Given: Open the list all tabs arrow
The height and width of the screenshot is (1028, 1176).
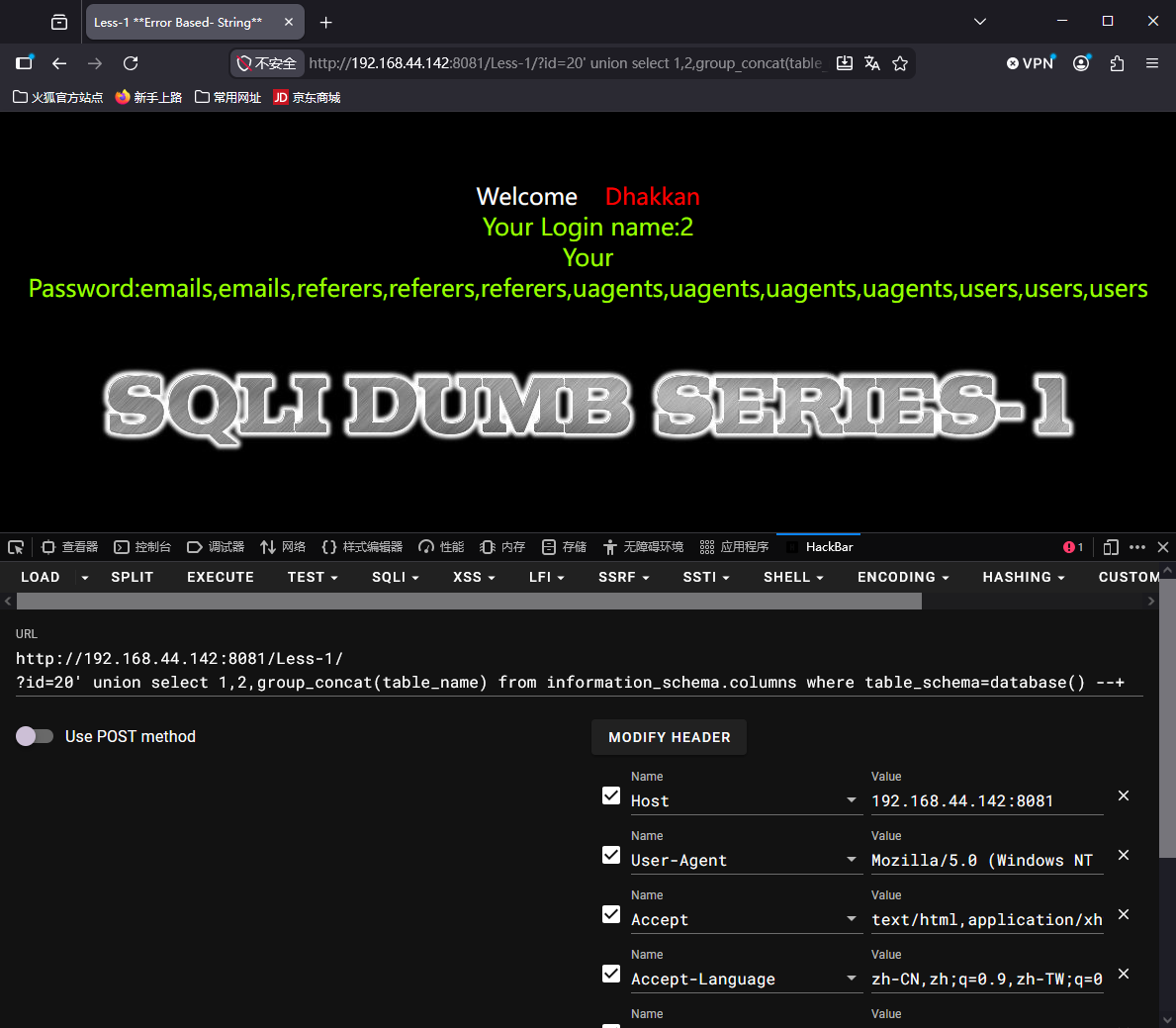Looking at the screenshot, I should 979,22.
